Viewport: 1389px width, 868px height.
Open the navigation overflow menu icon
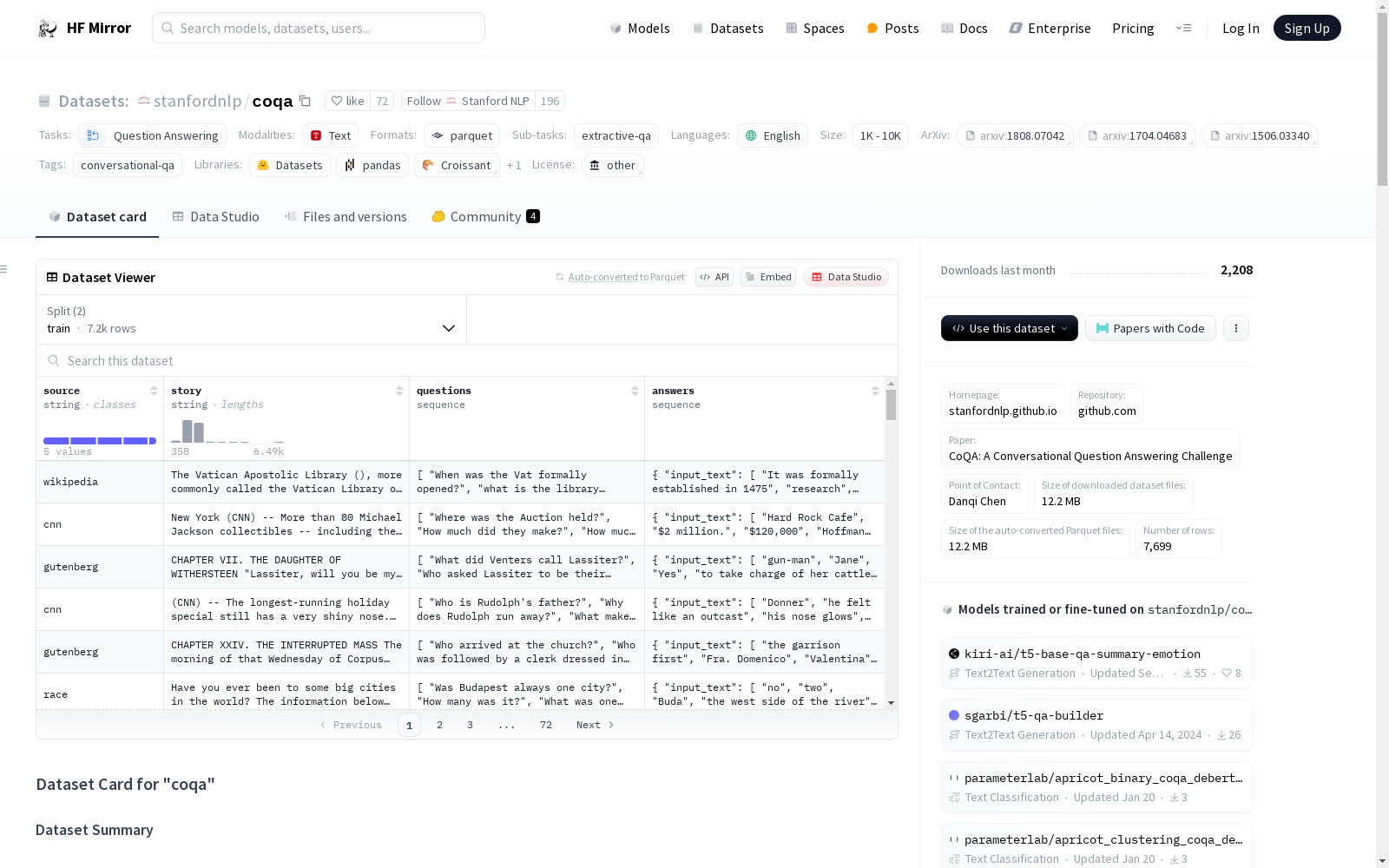click(1183, 28)
